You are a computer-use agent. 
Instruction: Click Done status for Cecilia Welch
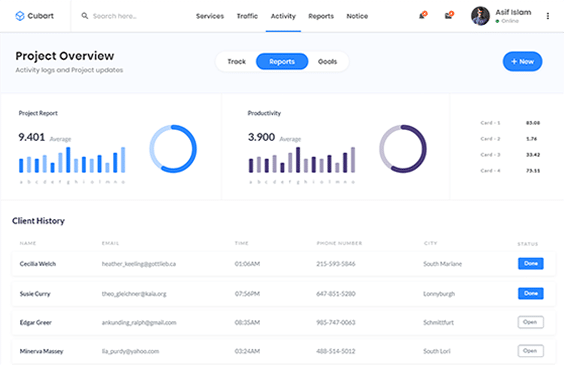coord(531,264)
